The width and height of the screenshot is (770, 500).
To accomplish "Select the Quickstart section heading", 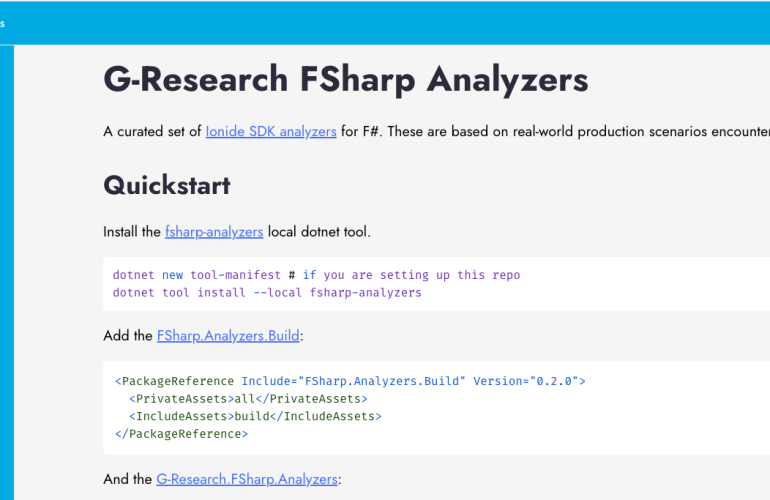I will tap(166, 185).
